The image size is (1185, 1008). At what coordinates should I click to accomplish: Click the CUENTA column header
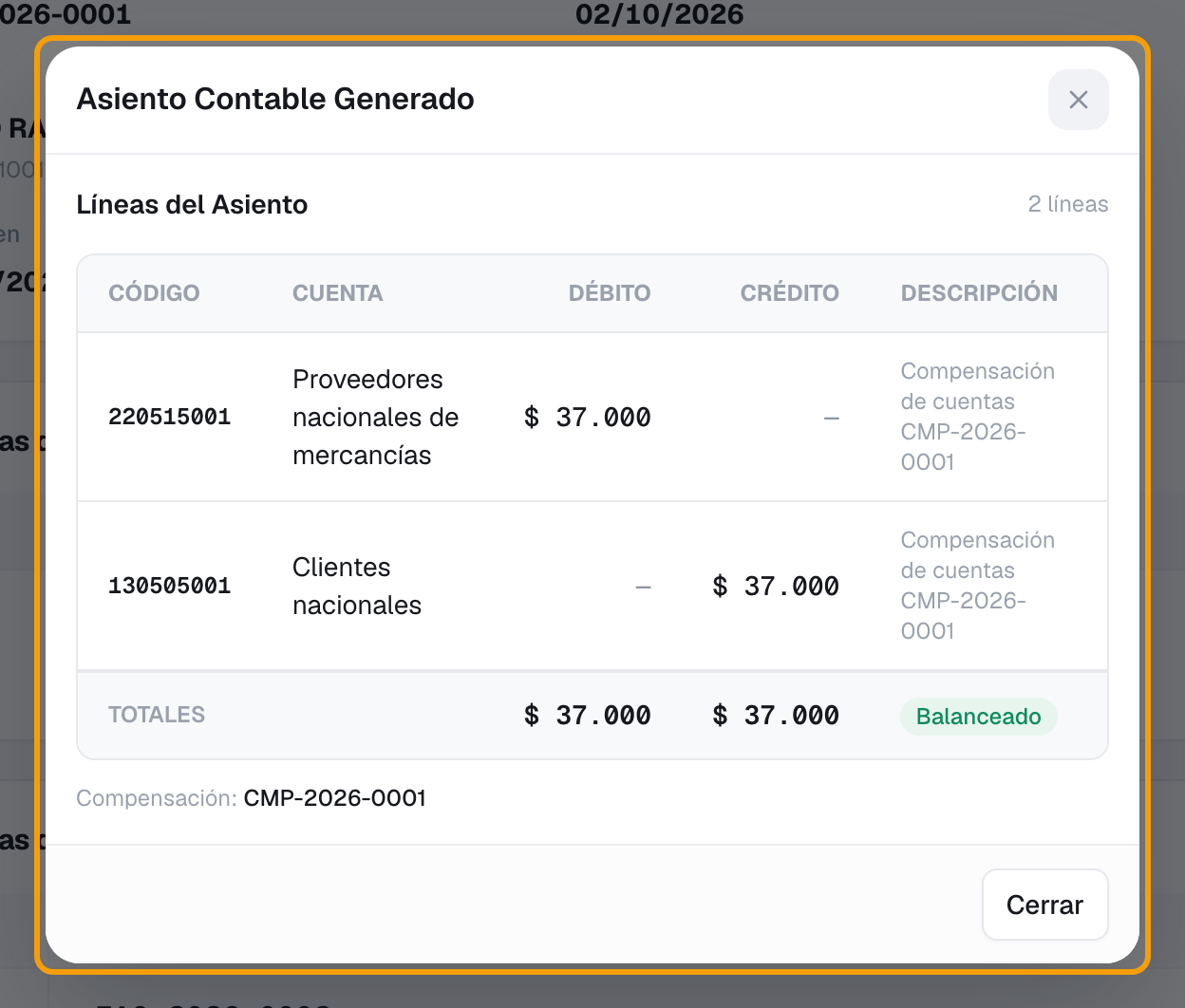[338, 293]
